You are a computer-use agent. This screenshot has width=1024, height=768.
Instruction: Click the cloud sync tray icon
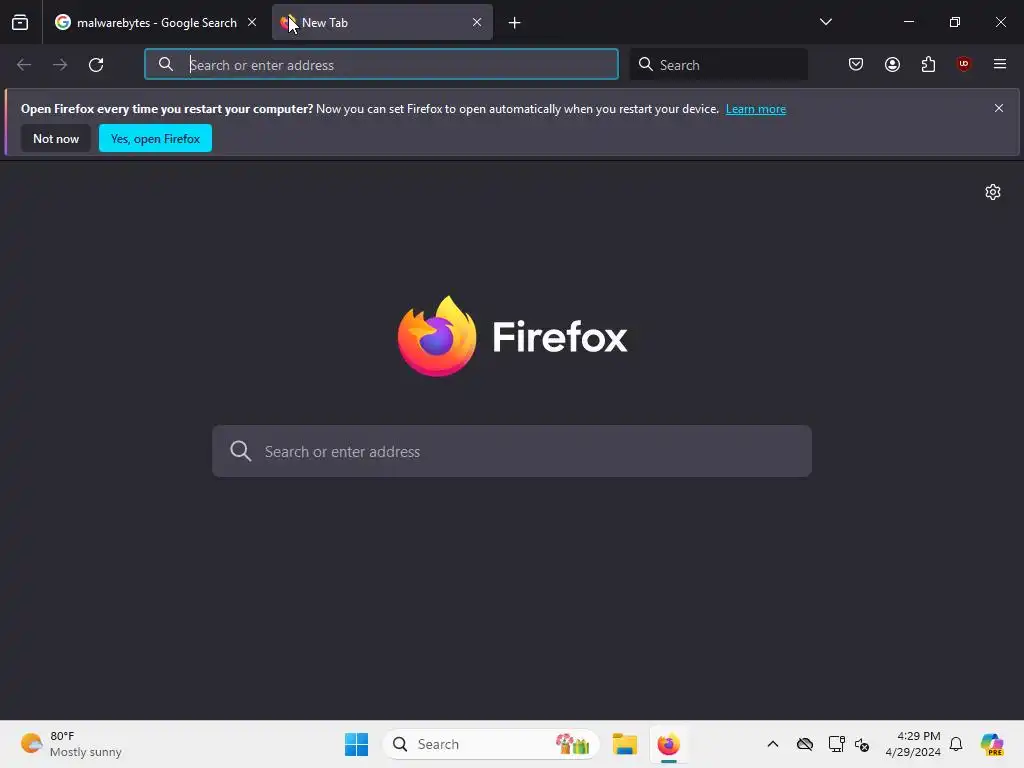tap(805, 744)
